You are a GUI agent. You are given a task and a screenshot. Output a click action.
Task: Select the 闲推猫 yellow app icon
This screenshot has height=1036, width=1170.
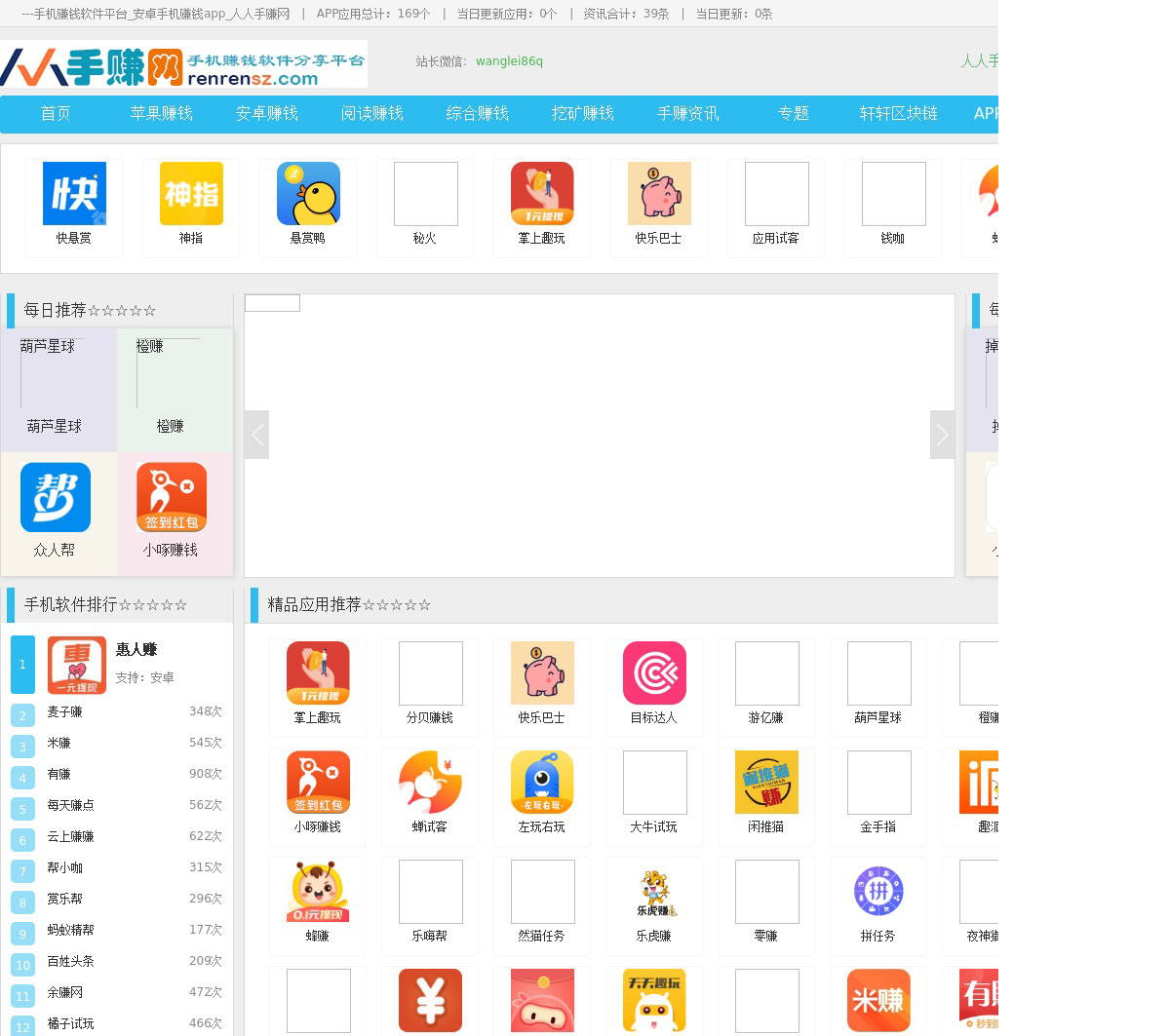coord(766,783)
